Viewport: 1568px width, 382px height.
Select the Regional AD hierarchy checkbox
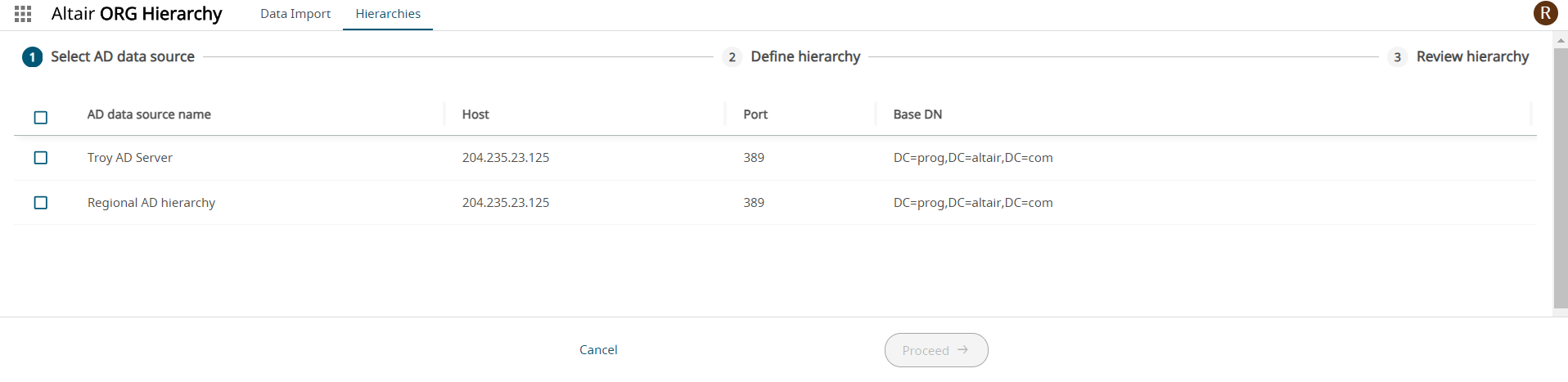point(41,203)
